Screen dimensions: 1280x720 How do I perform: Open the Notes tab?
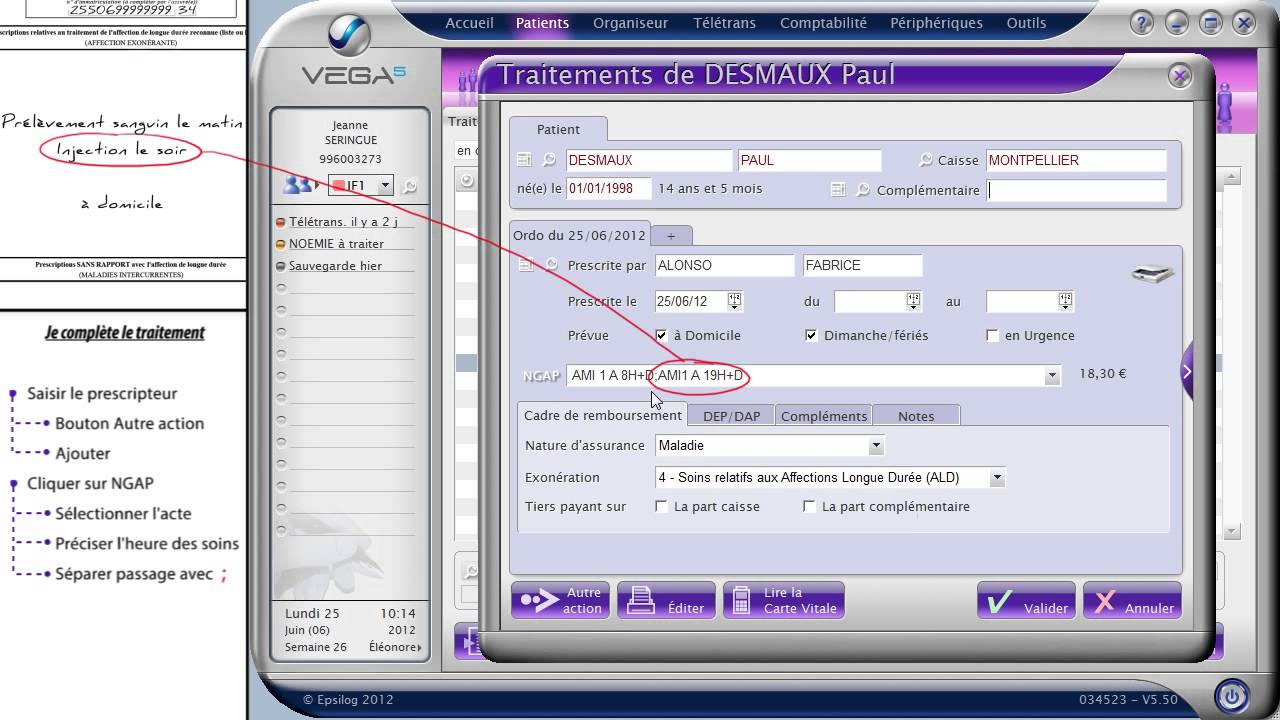(x=916, y=416)
